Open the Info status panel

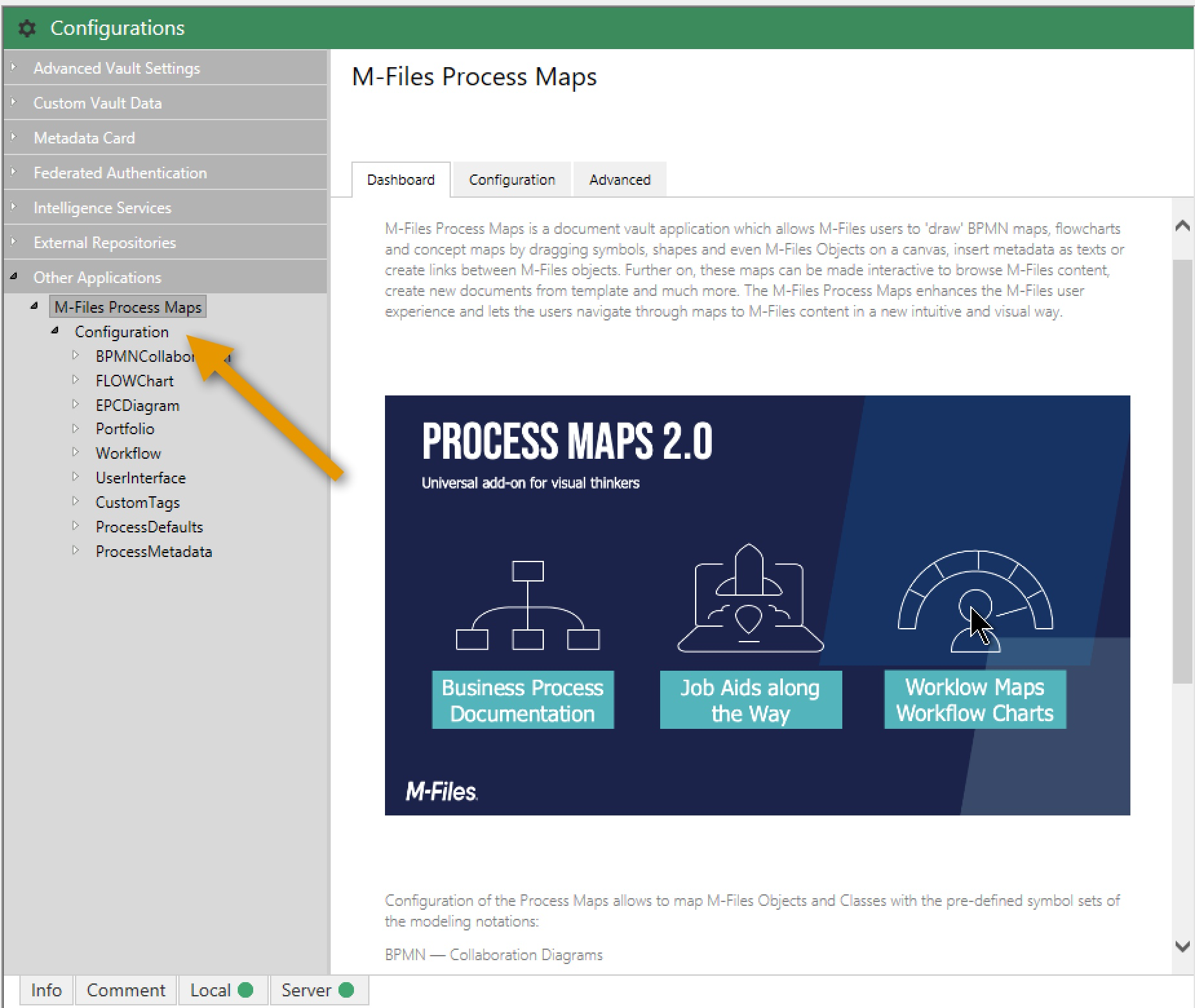(46, 990)
